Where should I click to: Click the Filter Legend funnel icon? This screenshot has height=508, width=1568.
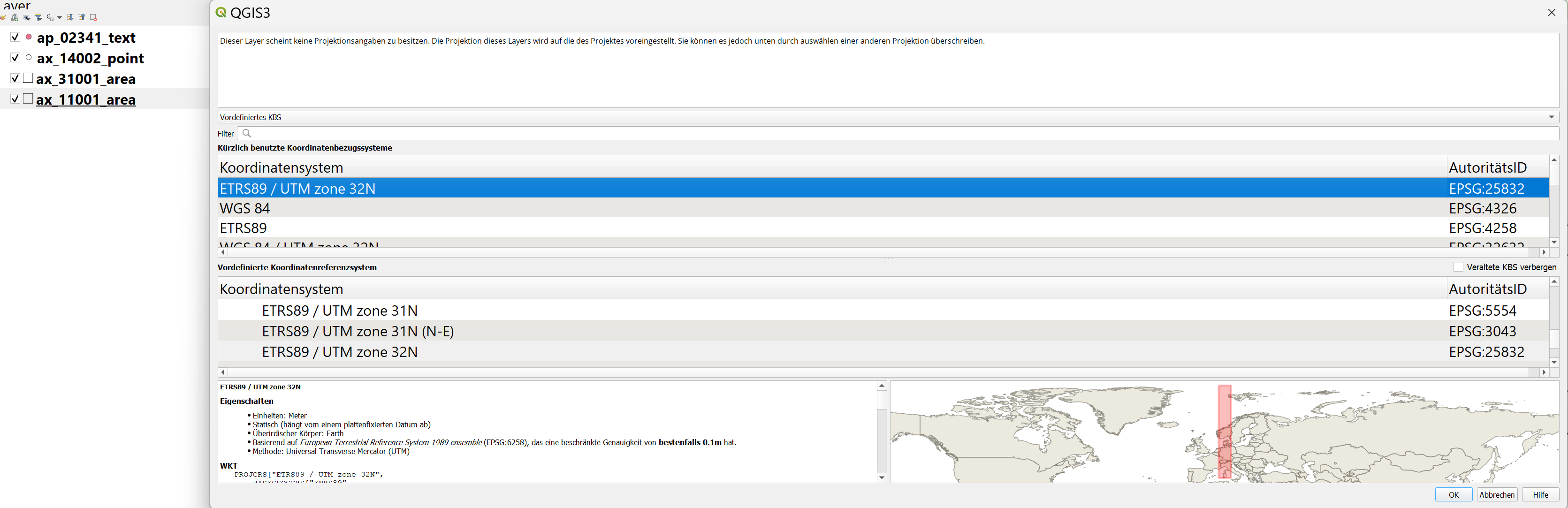coord(38,18)
